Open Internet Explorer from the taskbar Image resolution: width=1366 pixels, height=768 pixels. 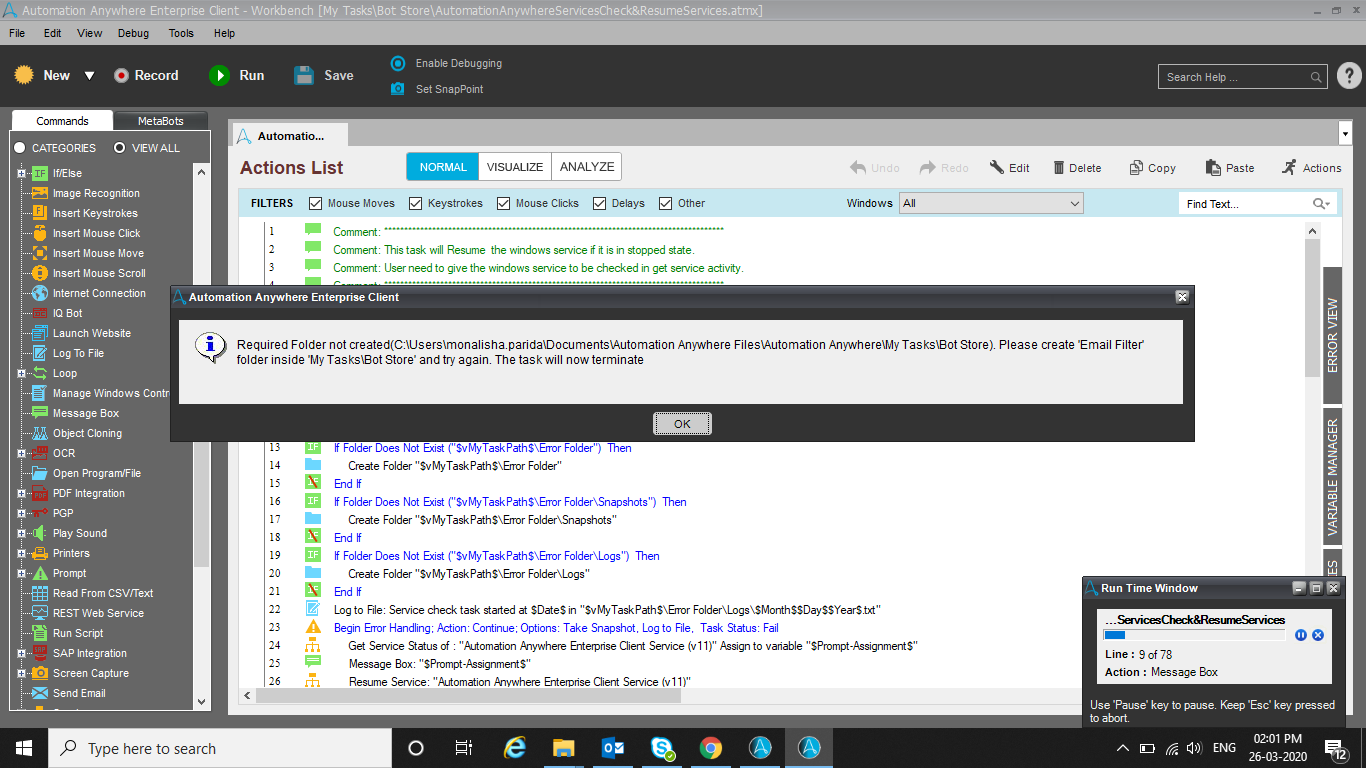click(x=515, y=748)
